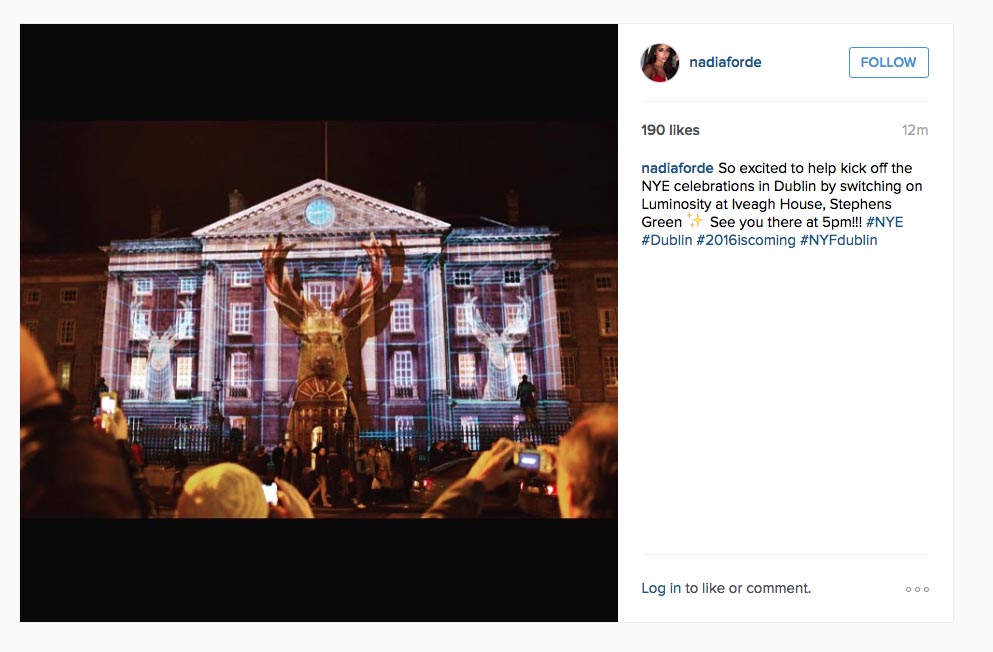Open the nadiaforde username in header

(725, 62)
